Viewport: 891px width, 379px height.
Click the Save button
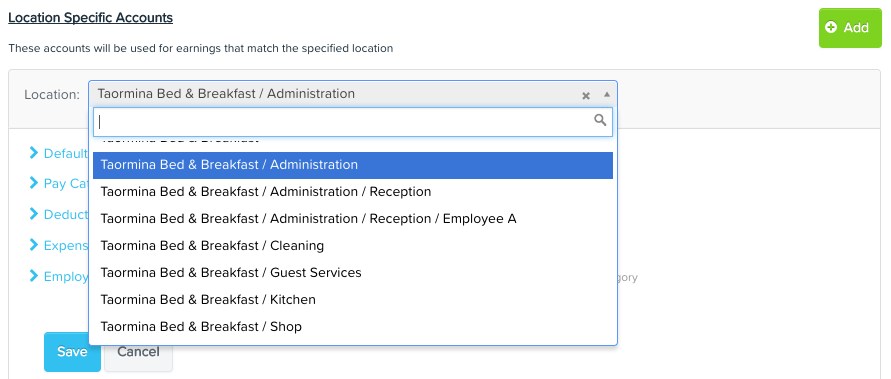72,352
